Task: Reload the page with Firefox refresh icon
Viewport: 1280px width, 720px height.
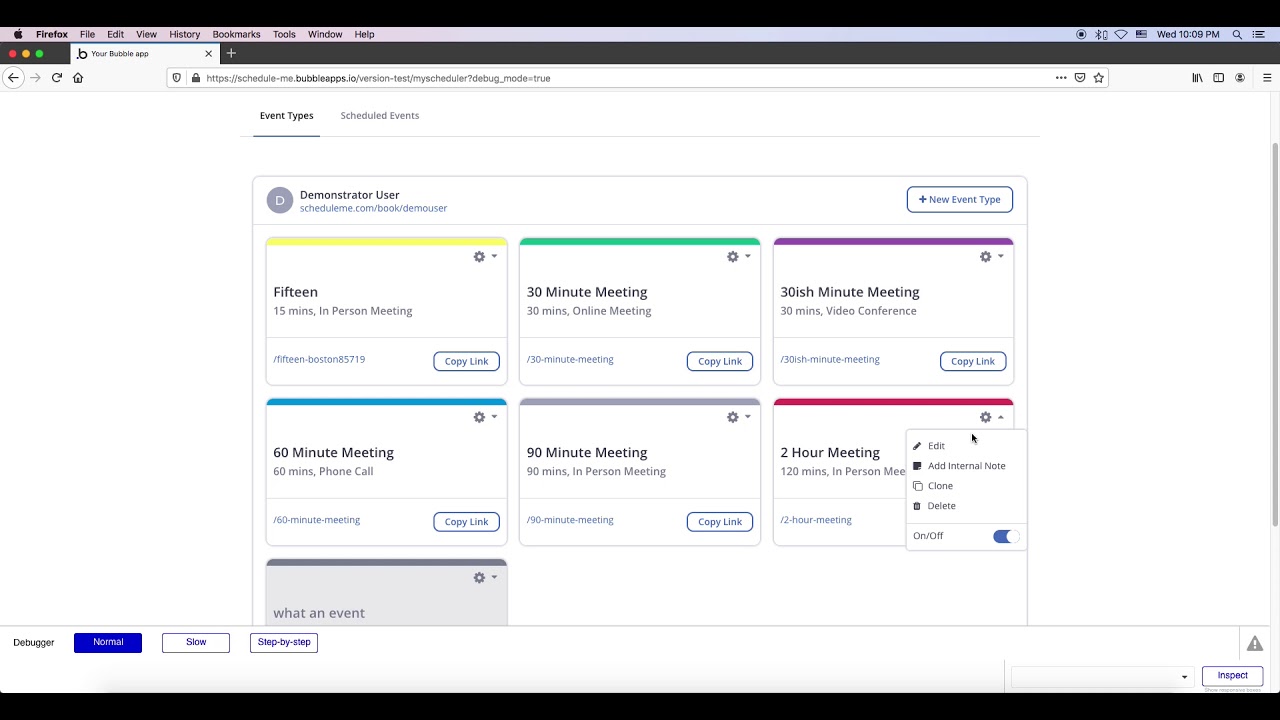Action: point(57,78)
